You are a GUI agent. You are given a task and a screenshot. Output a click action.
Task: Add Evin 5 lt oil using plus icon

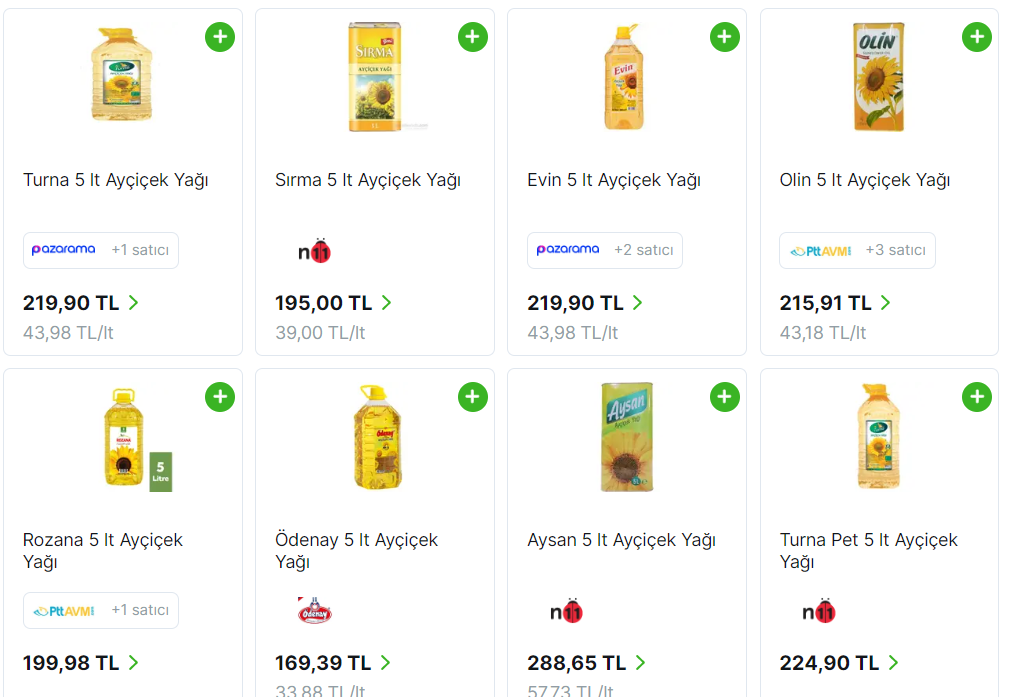[x=725, y=38]
